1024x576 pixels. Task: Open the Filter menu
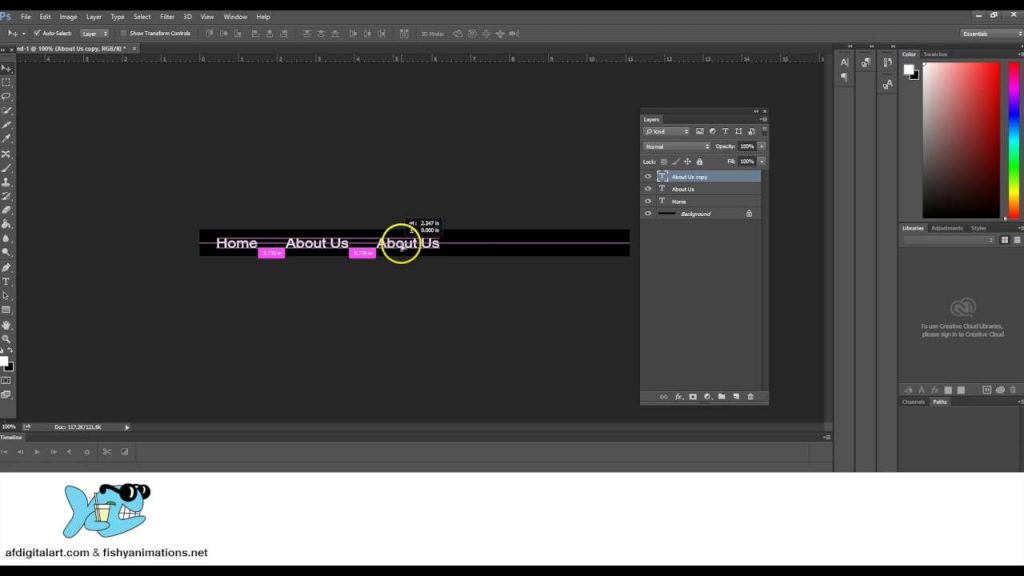pyautogui.click(x=167, y=16)
